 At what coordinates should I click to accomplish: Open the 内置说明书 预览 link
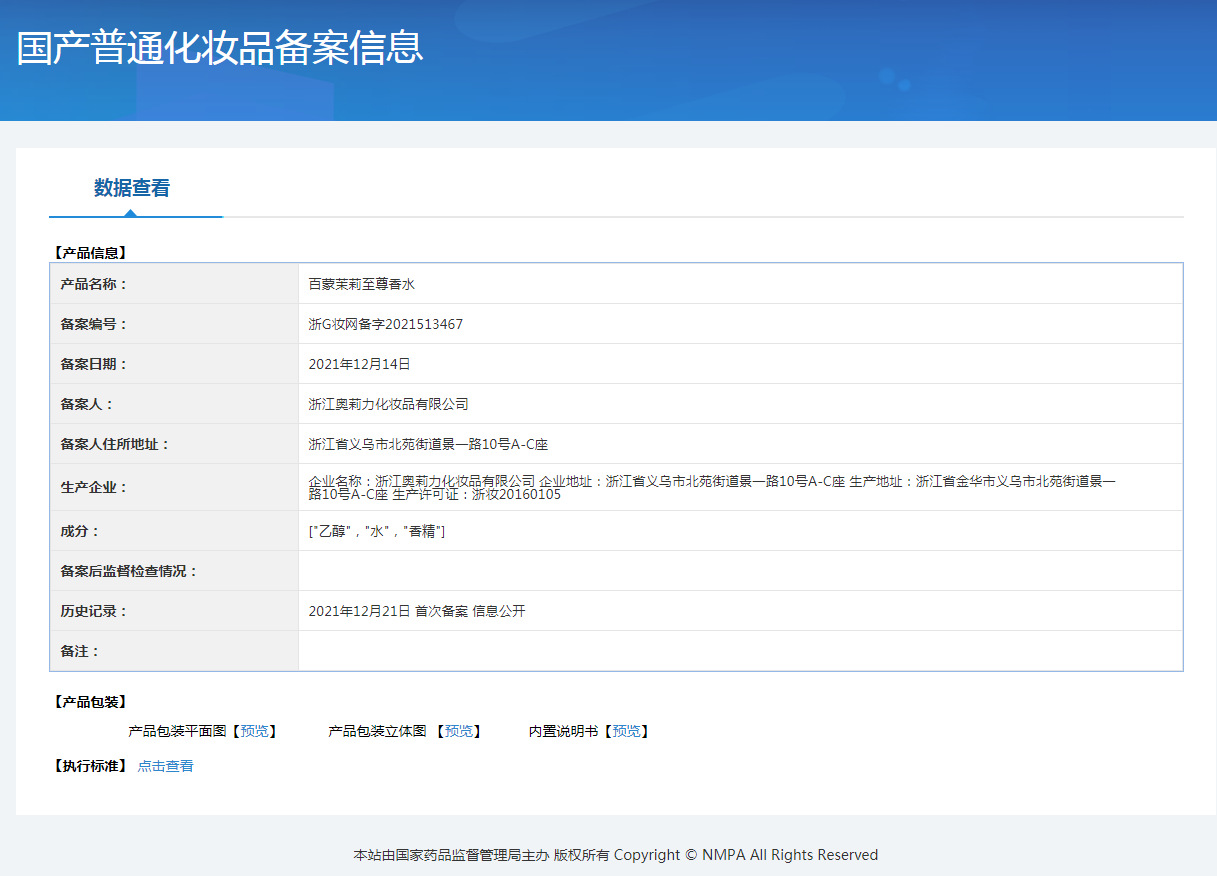[x=627, y=732]
